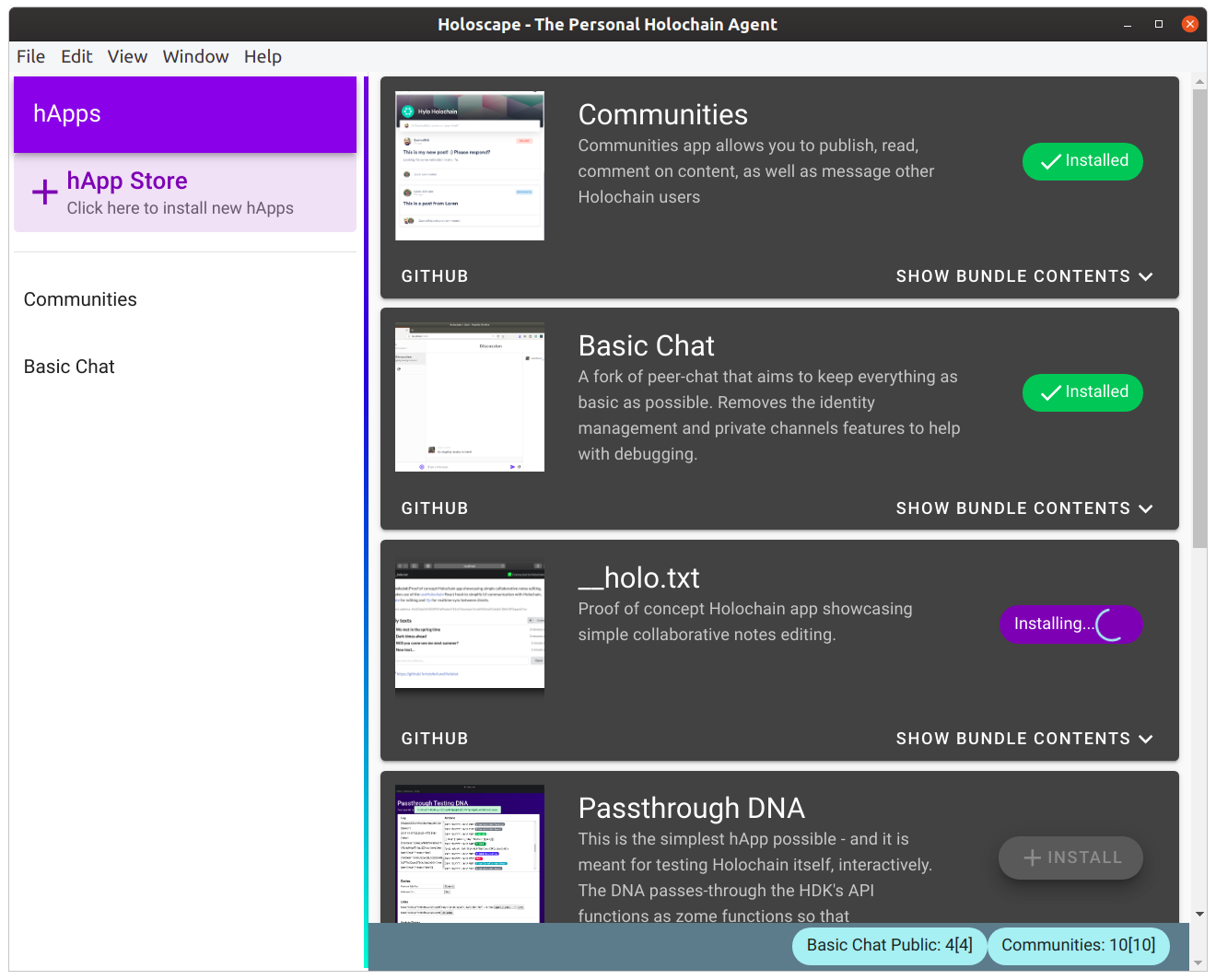Click the checkmark icon on Basic Chat Installed badge
Viewport: 1216px width, 980px height.
tap(1051, 393)
